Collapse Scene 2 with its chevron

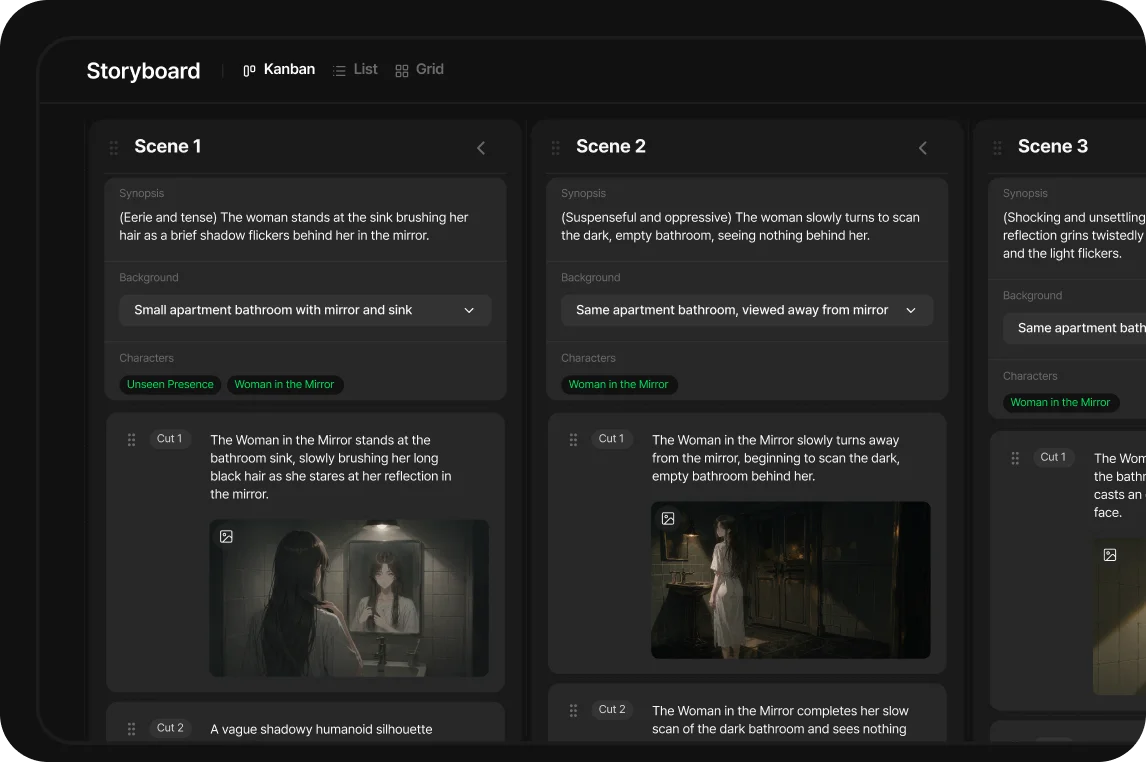[x=923, y=148]
